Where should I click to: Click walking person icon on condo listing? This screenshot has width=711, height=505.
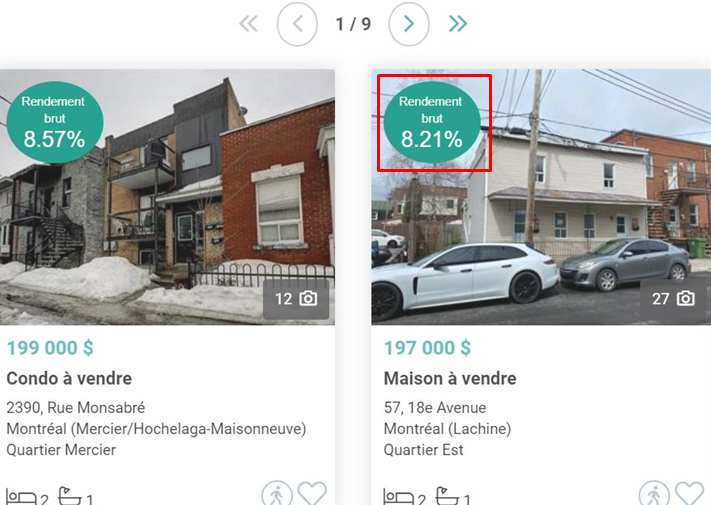click(277, 493)
